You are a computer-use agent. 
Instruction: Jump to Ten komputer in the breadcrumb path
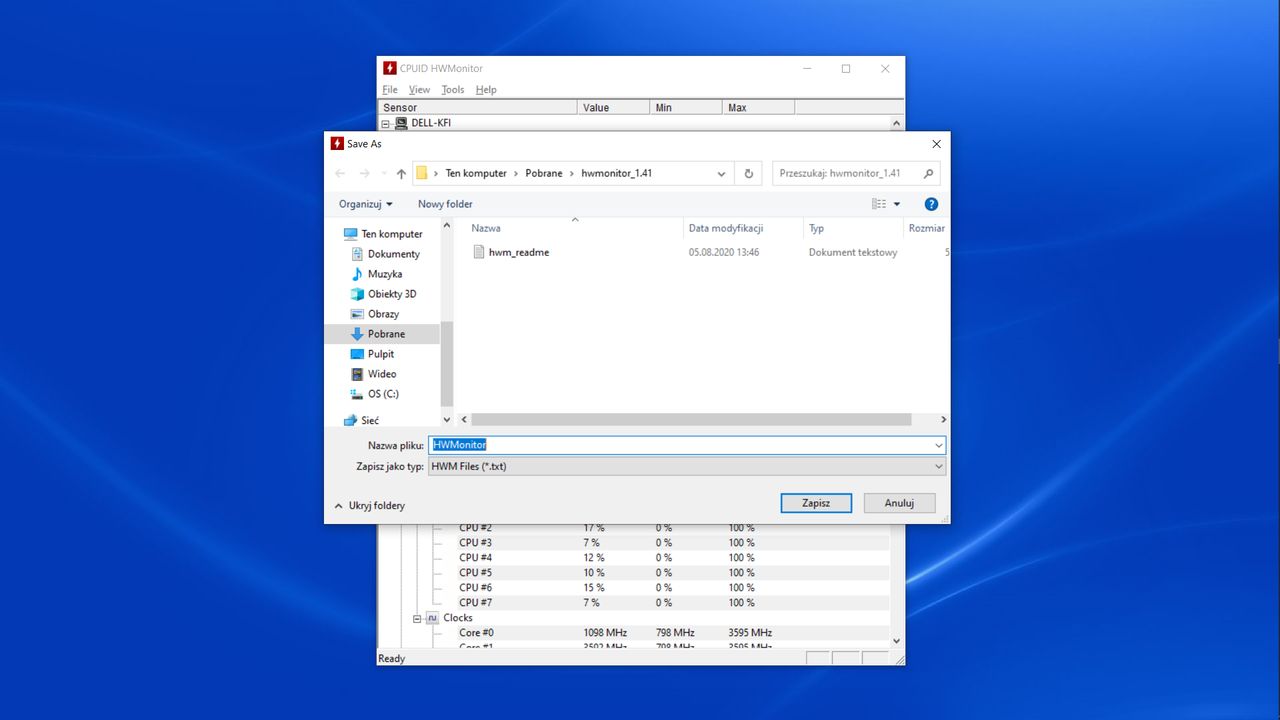click(476, 173)
